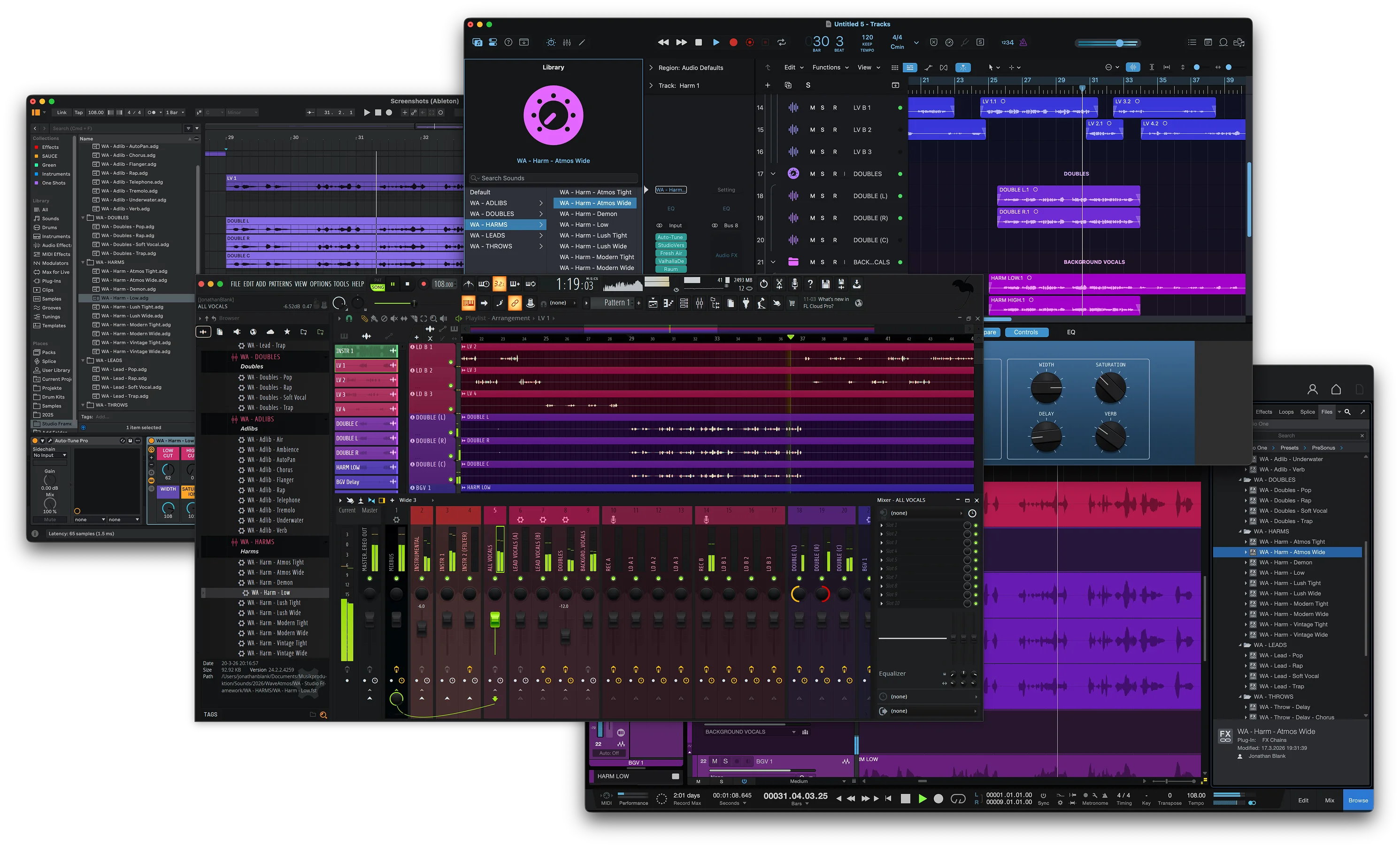Solo the DOUBLE (L) track in Logic
The height and width of the screenshot is (847, 1400).
tap(822, 196)
